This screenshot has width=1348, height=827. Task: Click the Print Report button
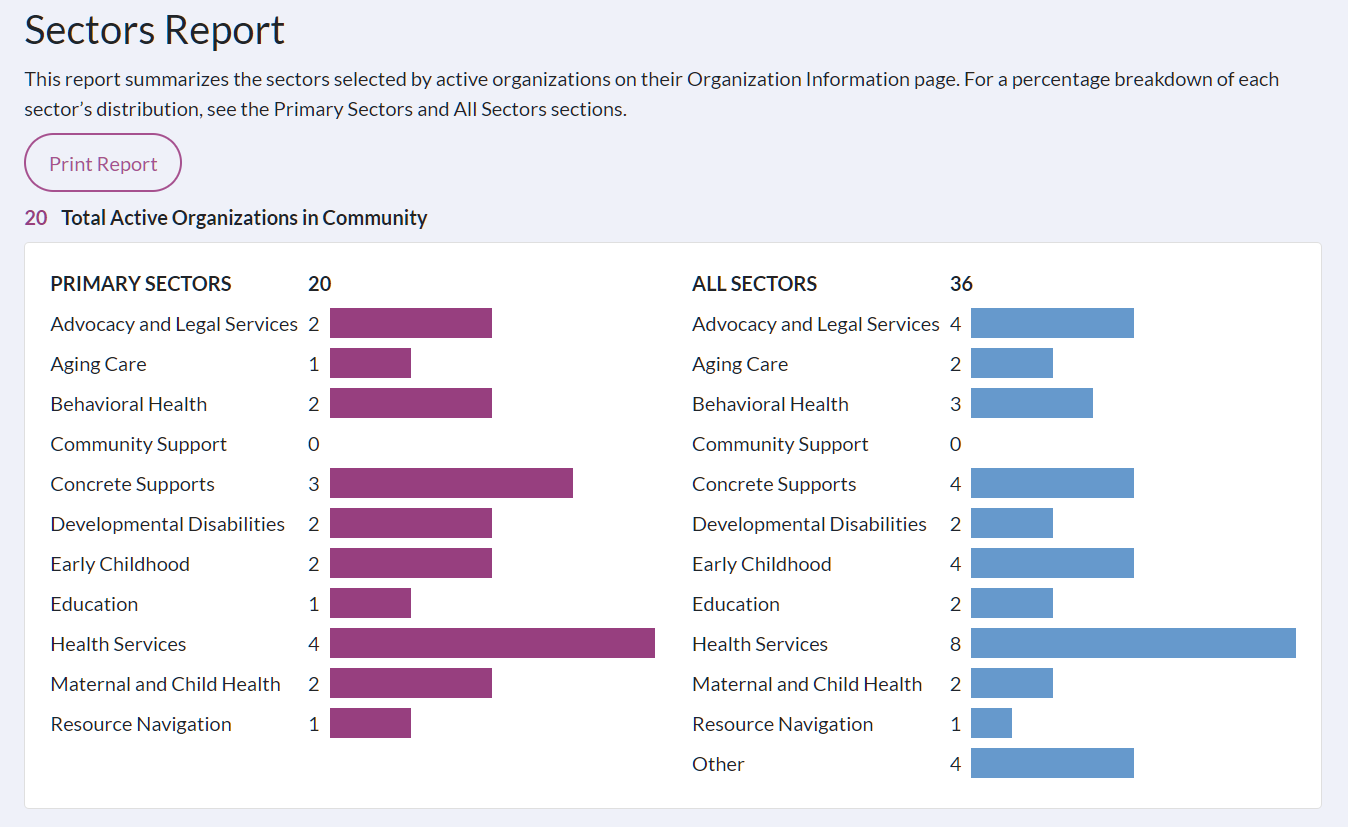point(103,163)
